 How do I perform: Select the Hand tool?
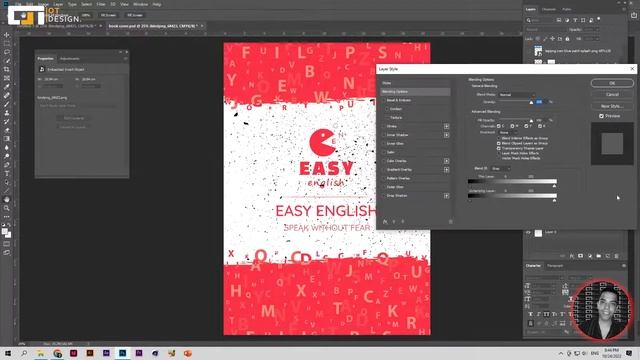(x=7, y=200)
